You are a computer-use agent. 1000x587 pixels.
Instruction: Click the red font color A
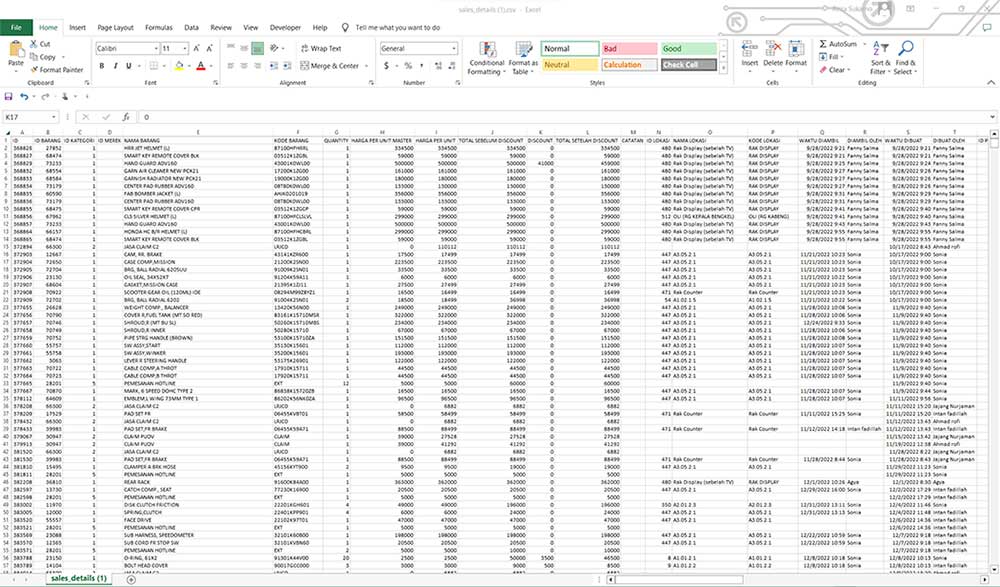click(x=201, y=66)
